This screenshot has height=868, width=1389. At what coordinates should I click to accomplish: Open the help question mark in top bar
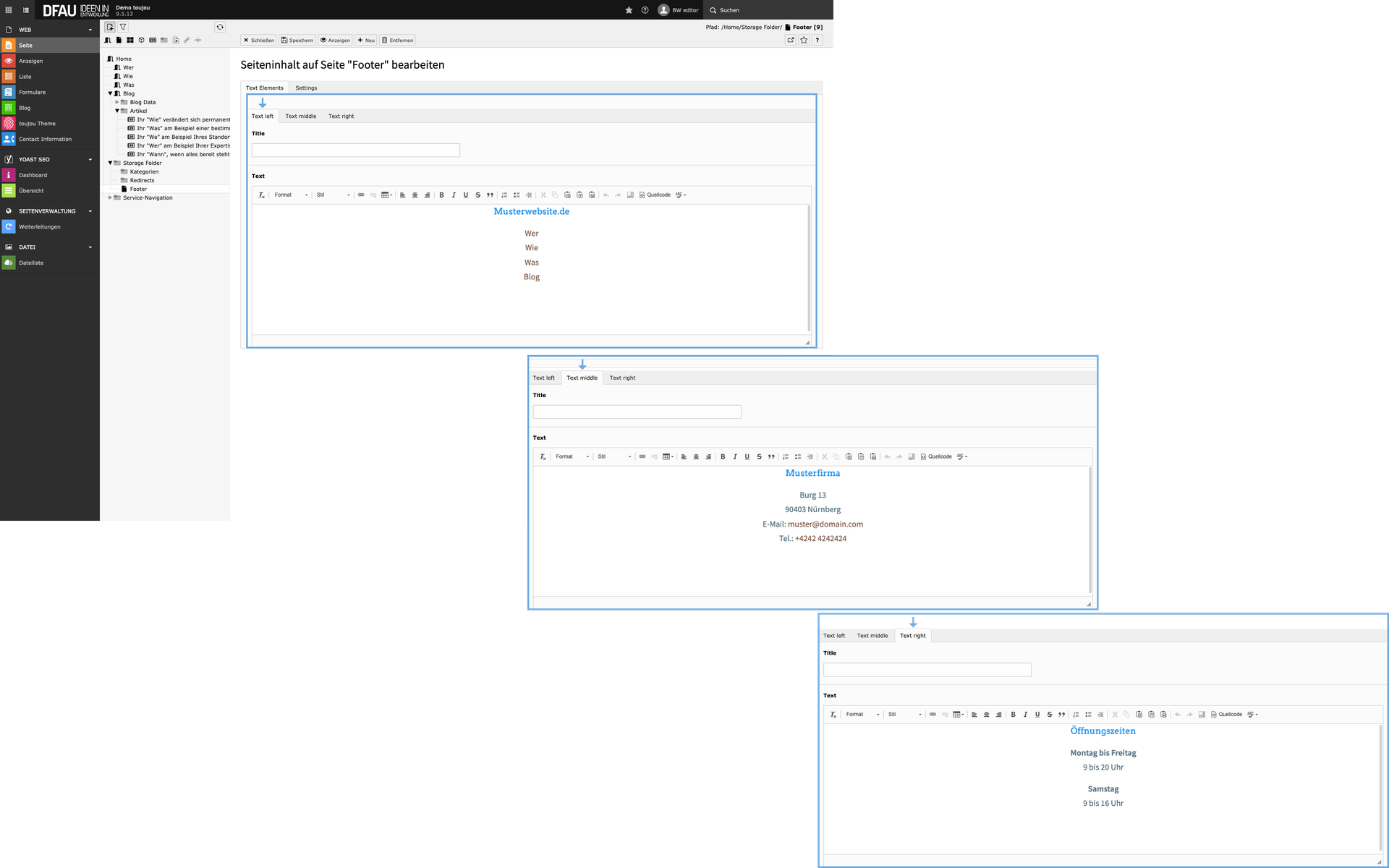coord(645,10)
